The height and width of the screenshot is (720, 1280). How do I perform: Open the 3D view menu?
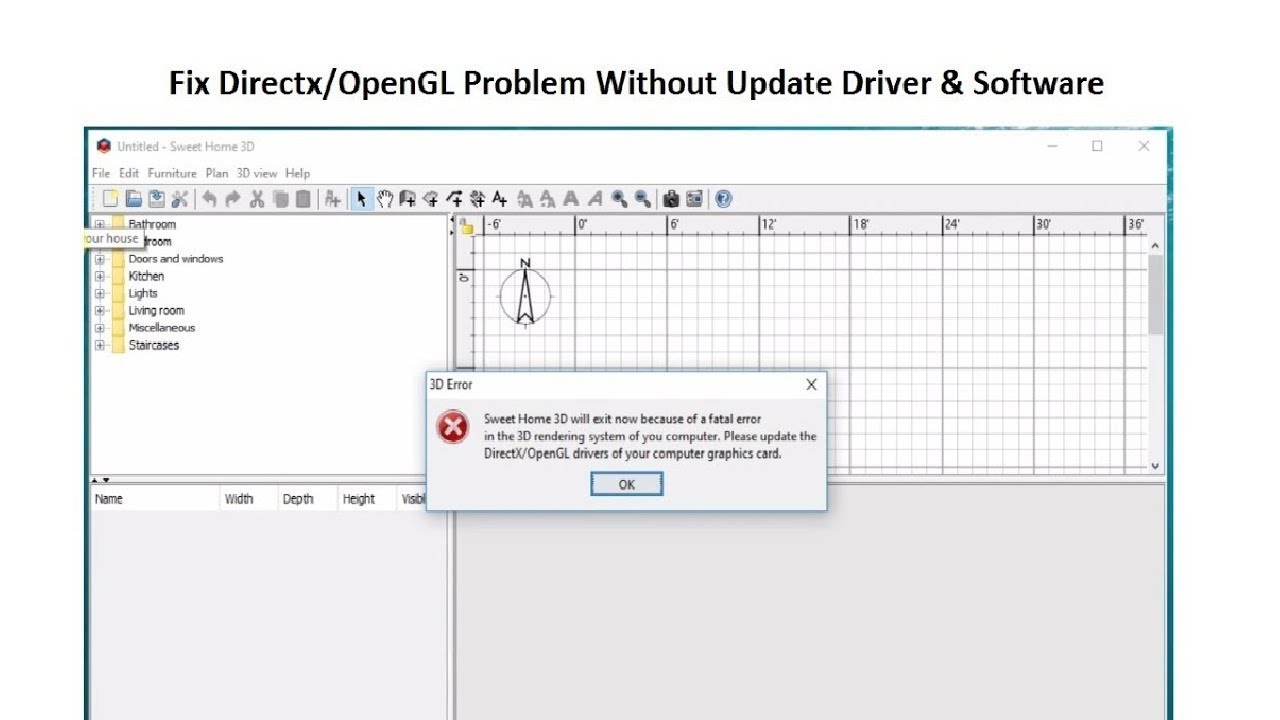coord(257,173)
